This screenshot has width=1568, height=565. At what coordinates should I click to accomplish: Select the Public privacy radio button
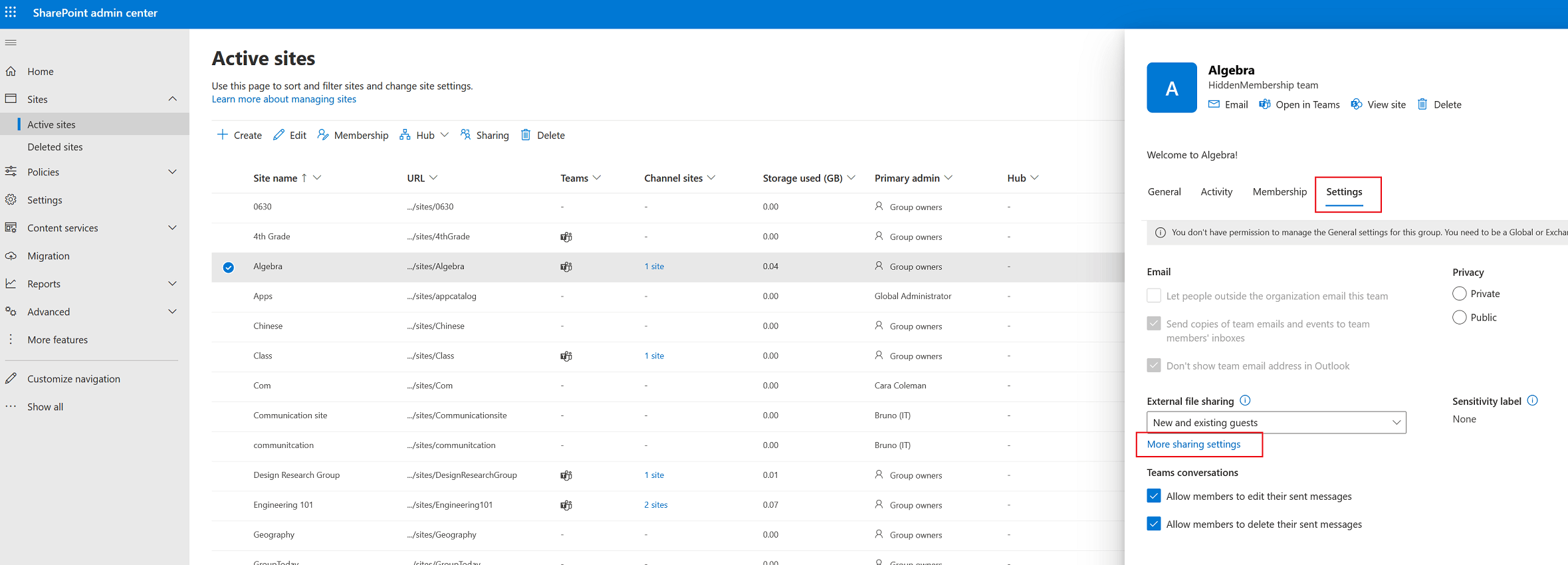(1460, 317)
